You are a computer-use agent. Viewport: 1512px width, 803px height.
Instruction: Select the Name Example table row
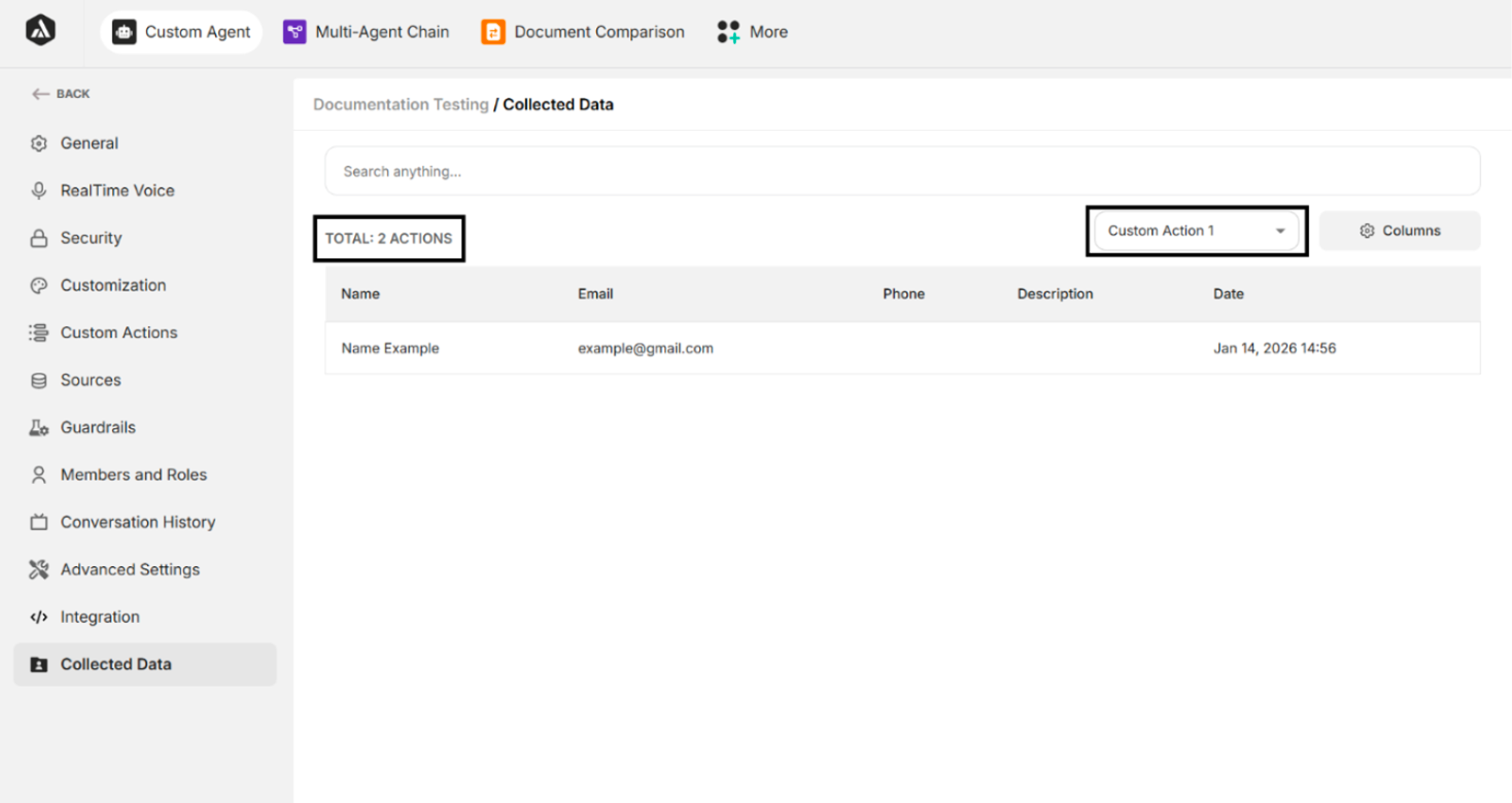click(x=902, y=348)
